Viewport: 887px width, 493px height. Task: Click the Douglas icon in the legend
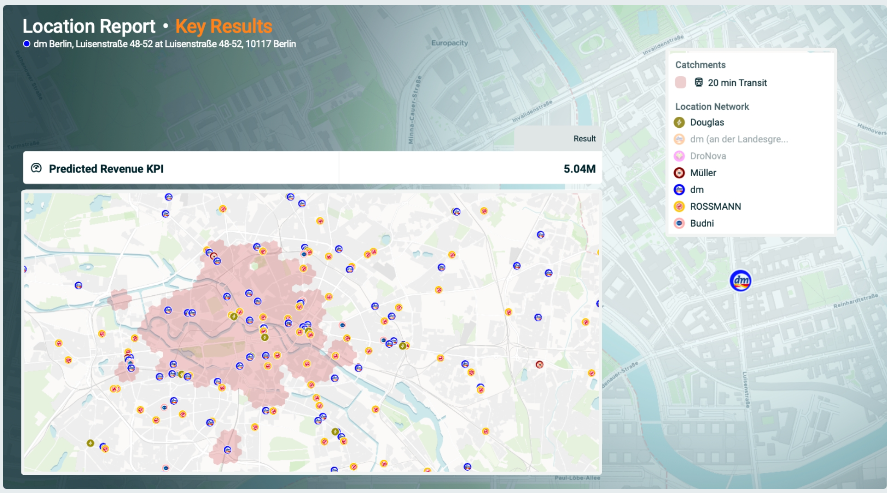pyautogui.click(x=679, y=122)
